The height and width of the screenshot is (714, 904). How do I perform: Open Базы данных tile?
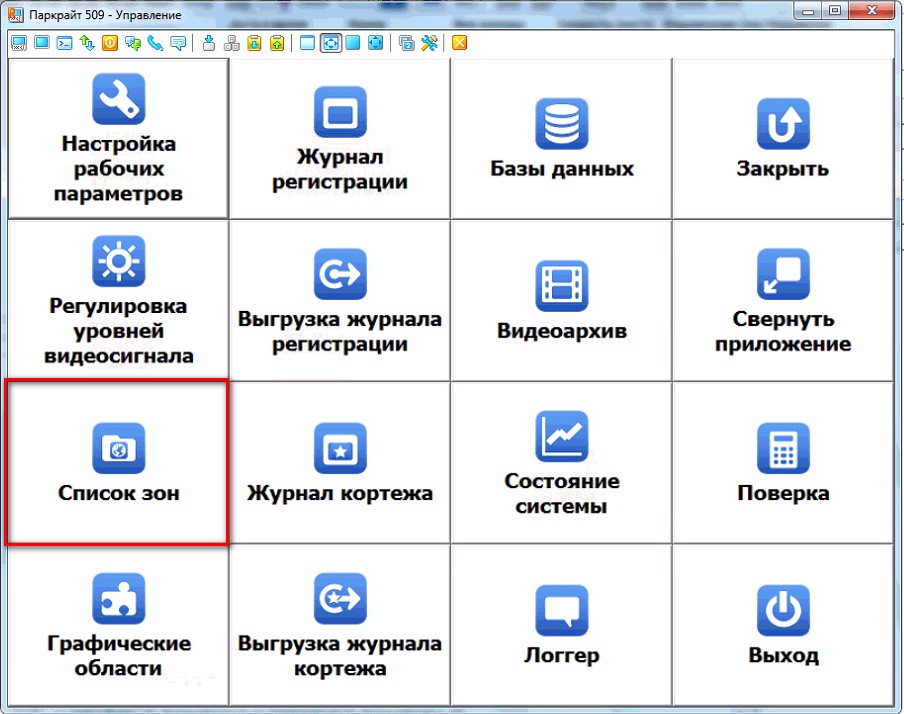[x=561, y=138]
